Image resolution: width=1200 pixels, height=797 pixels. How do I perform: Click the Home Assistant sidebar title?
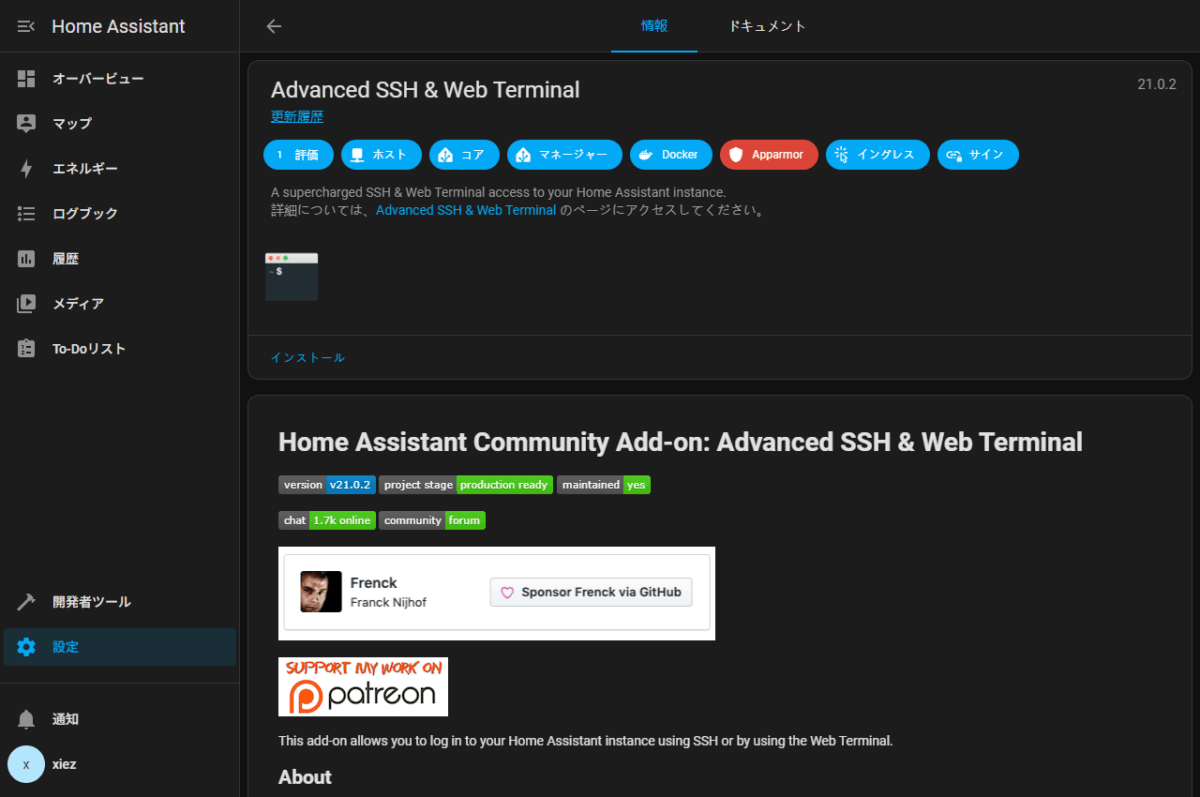pos(118,26)
